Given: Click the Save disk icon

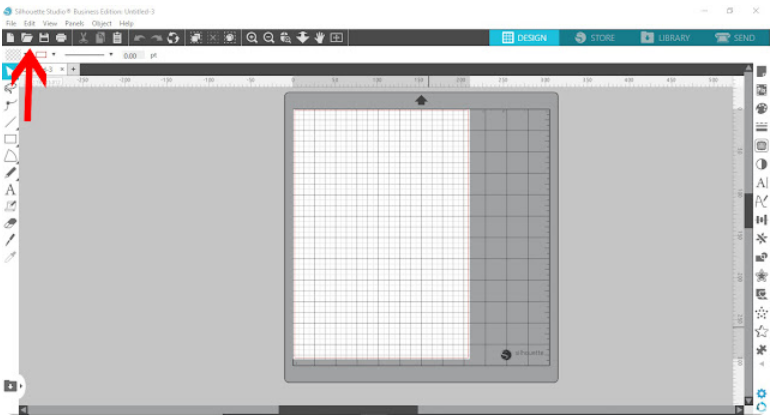Looking at the screenshot, I should pyautogui.click(x=44, y=38).
